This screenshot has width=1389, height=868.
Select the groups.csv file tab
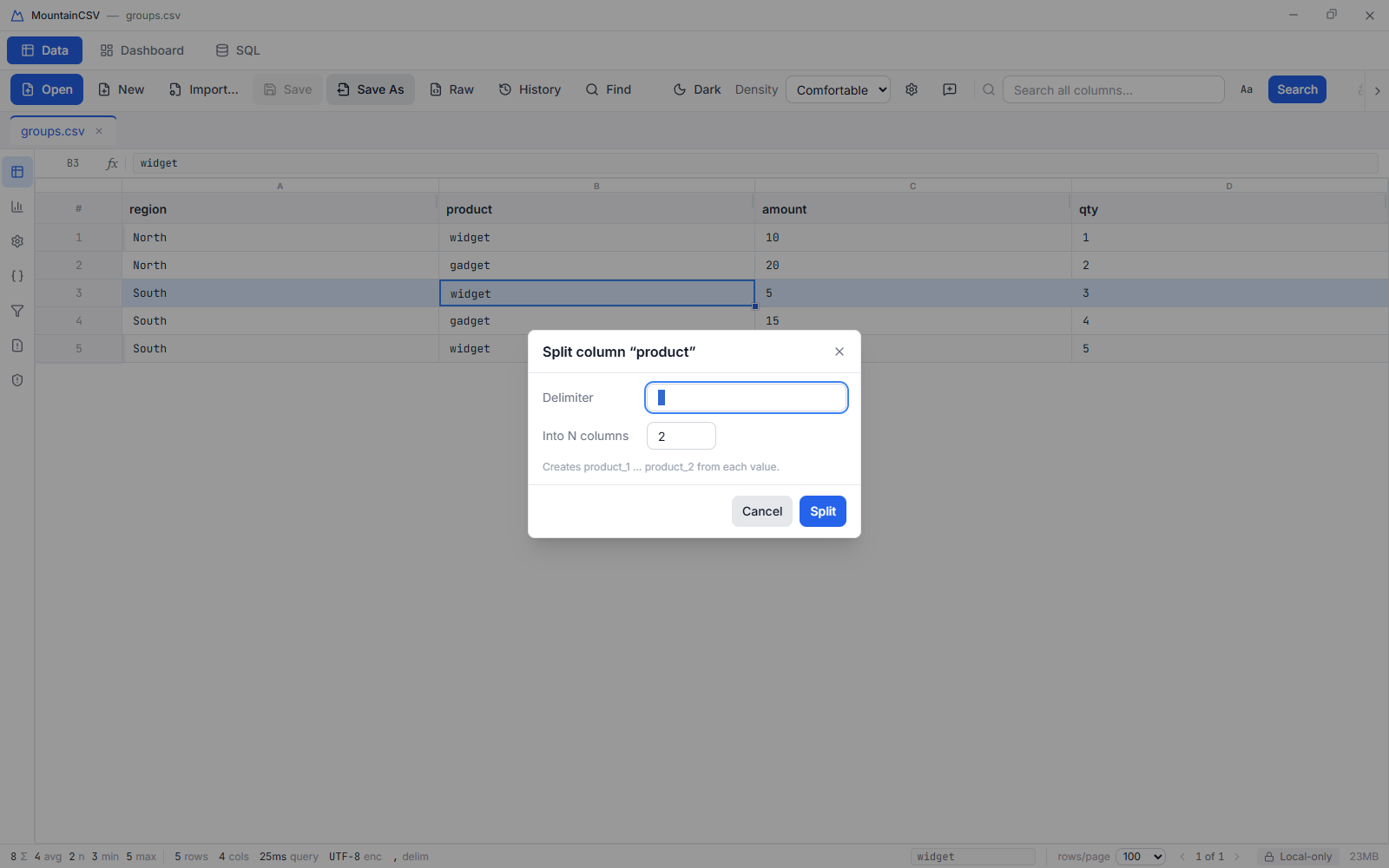(x=53, y=131)
